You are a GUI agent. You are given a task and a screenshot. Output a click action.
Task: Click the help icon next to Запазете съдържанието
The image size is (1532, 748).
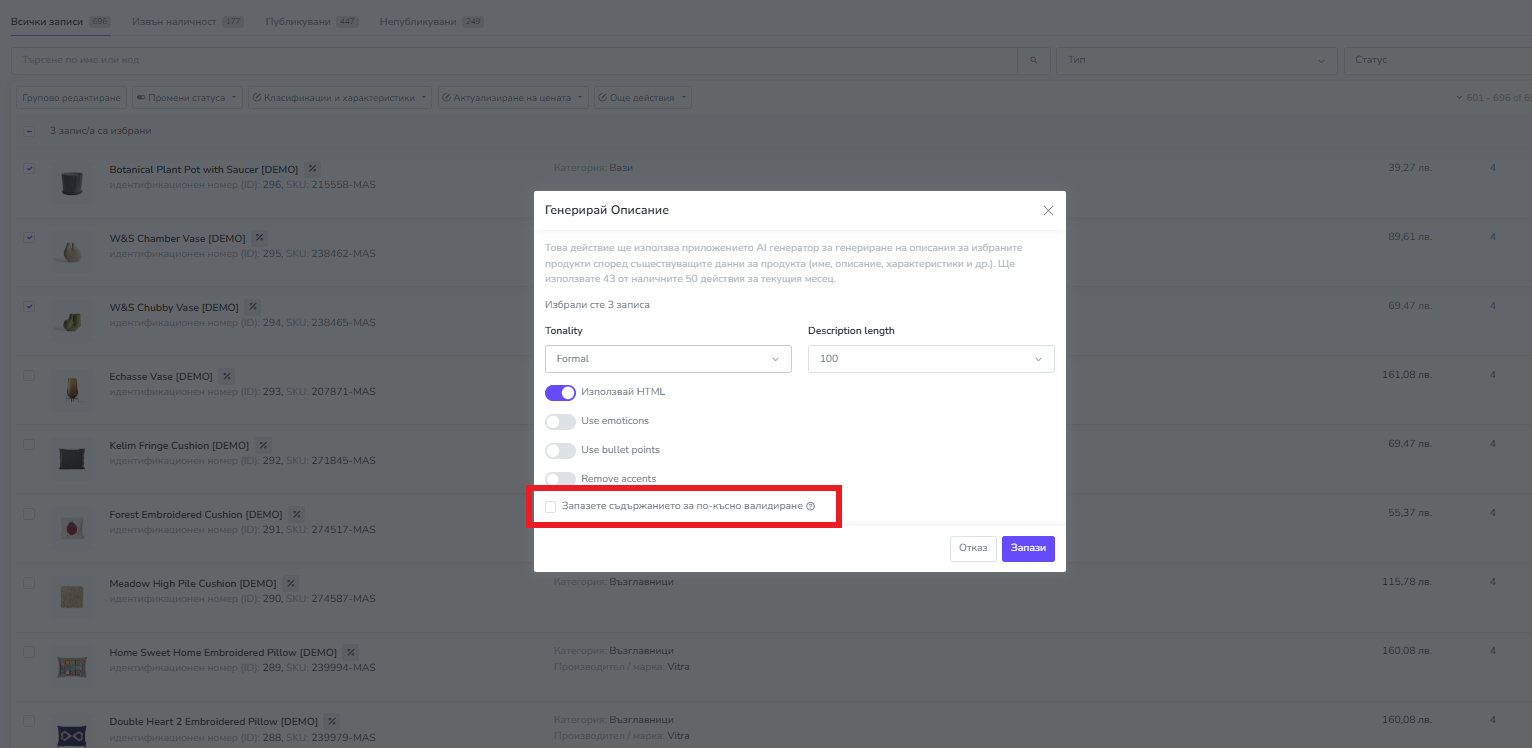coord(810,507)
